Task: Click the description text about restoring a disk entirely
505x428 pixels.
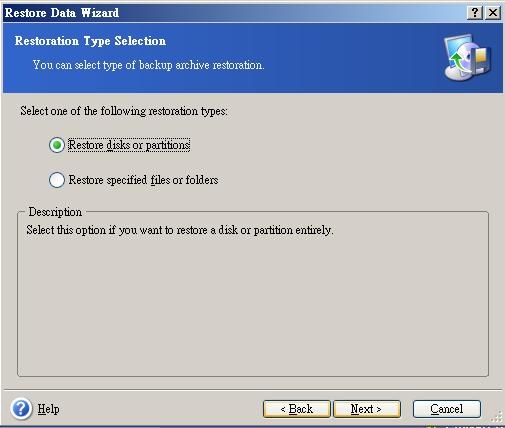Action: coord(180,230)
